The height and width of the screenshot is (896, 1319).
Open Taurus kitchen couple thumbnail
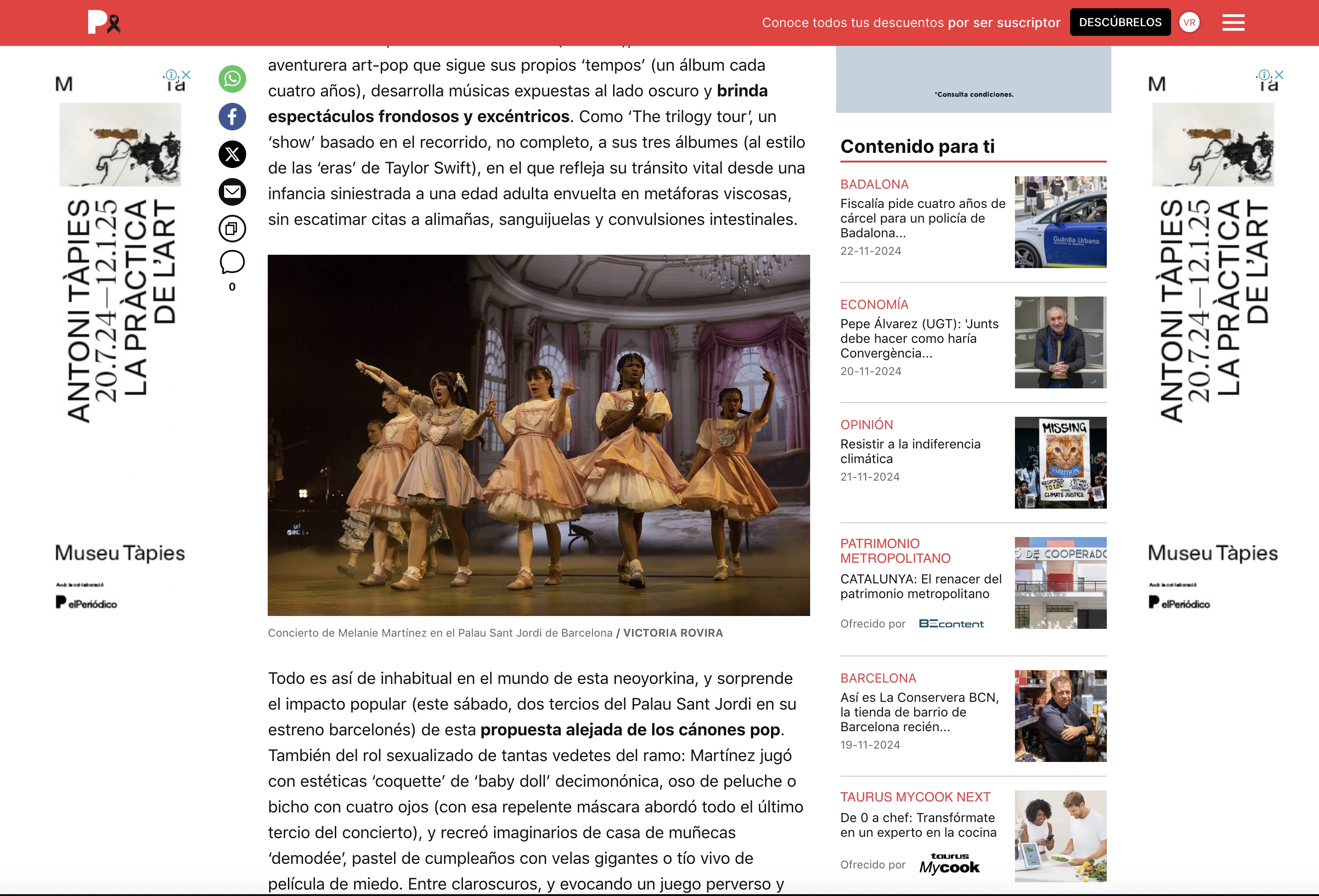click(x=1060, y=836)
